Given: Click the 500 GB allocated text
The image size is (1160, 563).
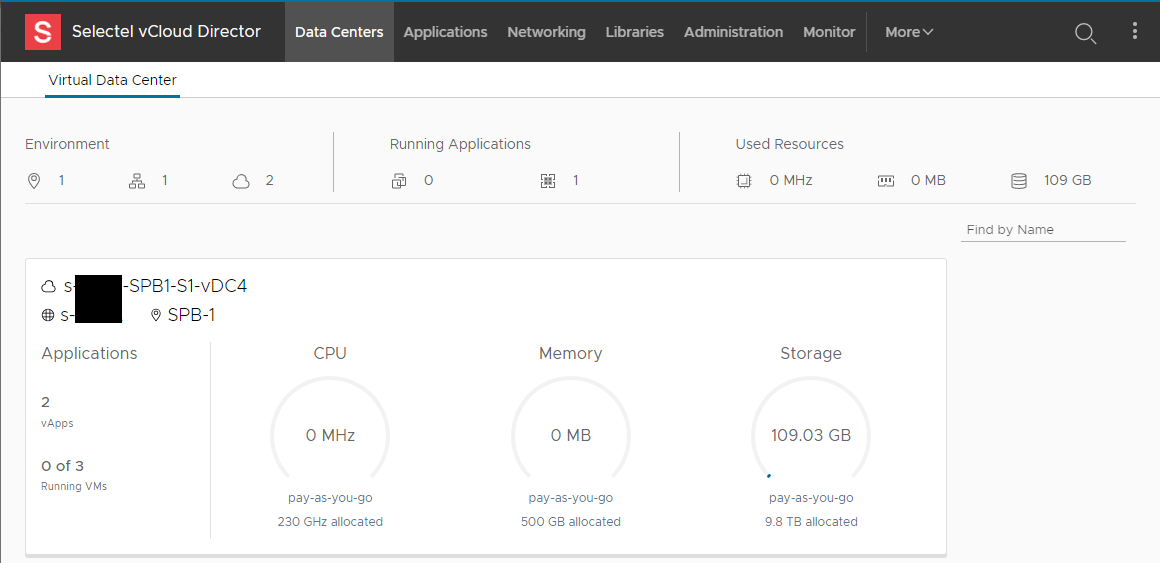Looking at the screenshot, I should (x=570, y=522).
